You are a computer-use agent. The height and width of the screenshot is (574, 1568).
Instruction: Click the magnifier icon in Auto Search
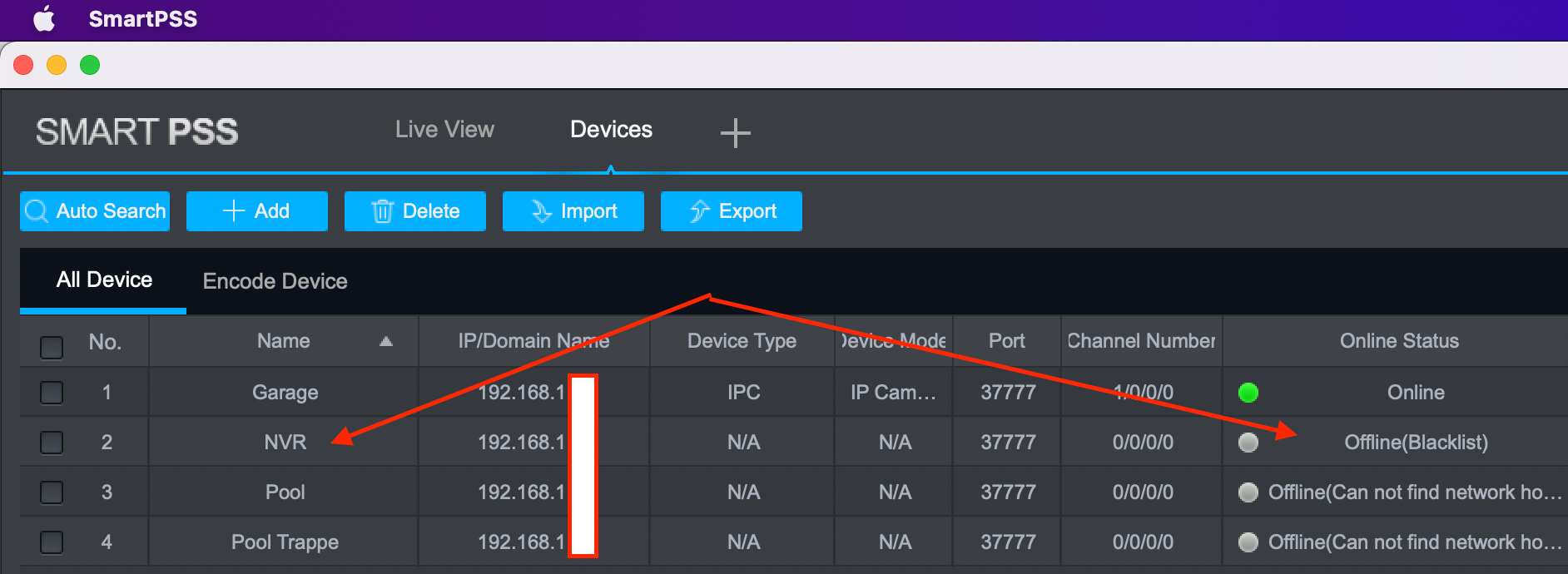(37, 211)
